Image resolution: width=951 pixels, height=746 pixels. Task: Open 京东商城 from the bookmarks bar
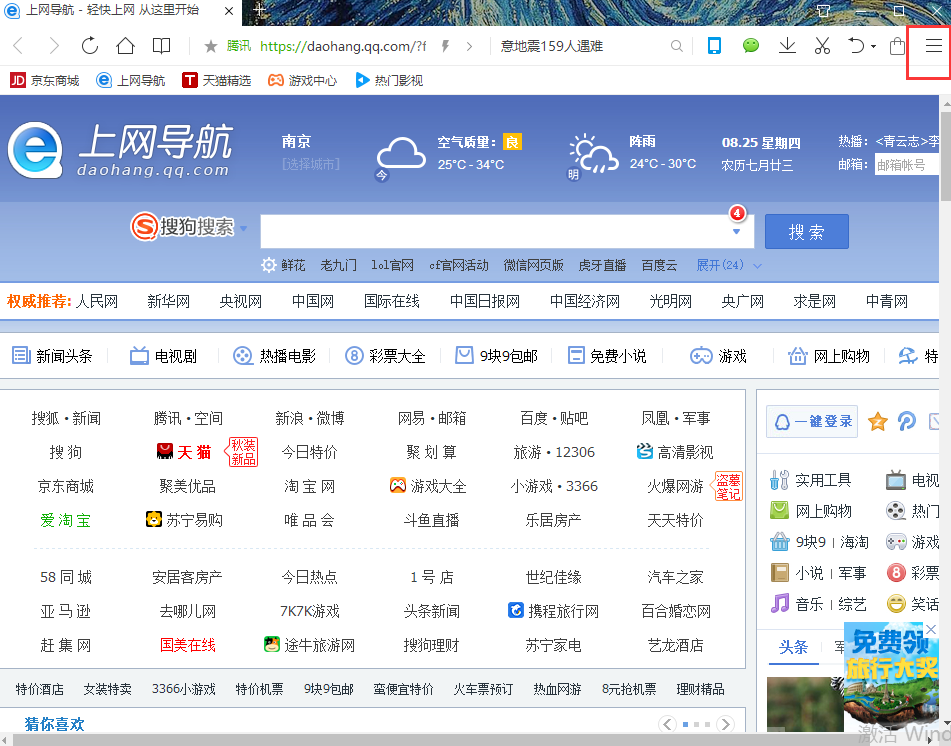coord(44,80)
